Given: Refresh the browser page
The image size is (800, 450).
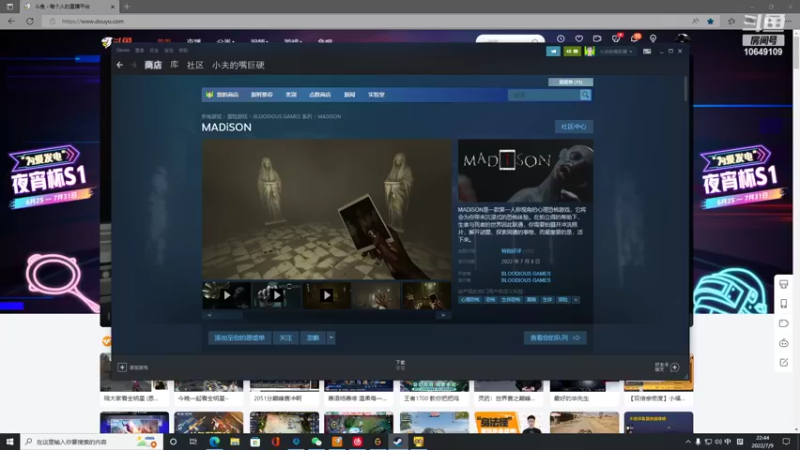Looking at the screenshot, I should 30,21.
